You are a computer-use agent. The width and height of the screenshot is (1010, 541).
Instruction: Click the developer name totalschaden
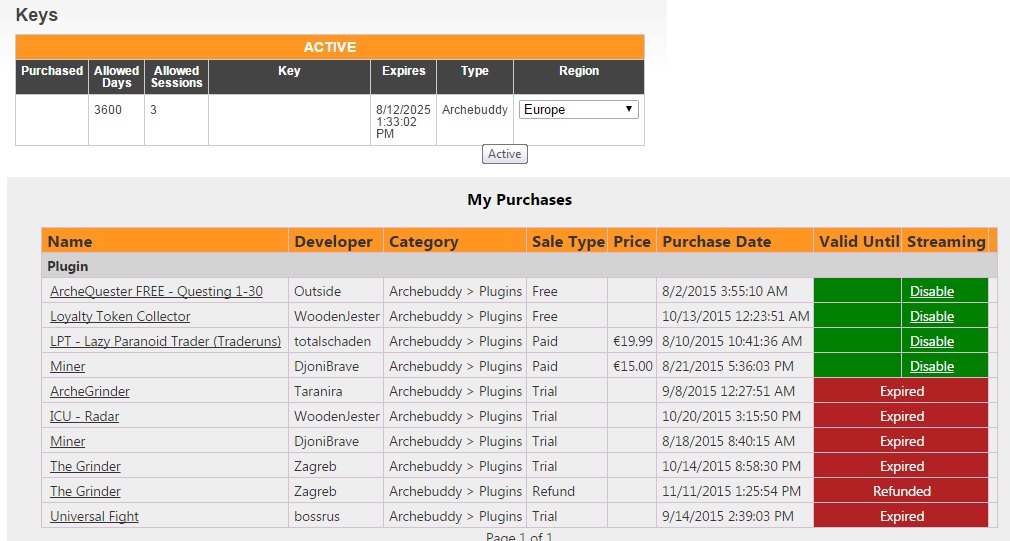pos(332,341)
